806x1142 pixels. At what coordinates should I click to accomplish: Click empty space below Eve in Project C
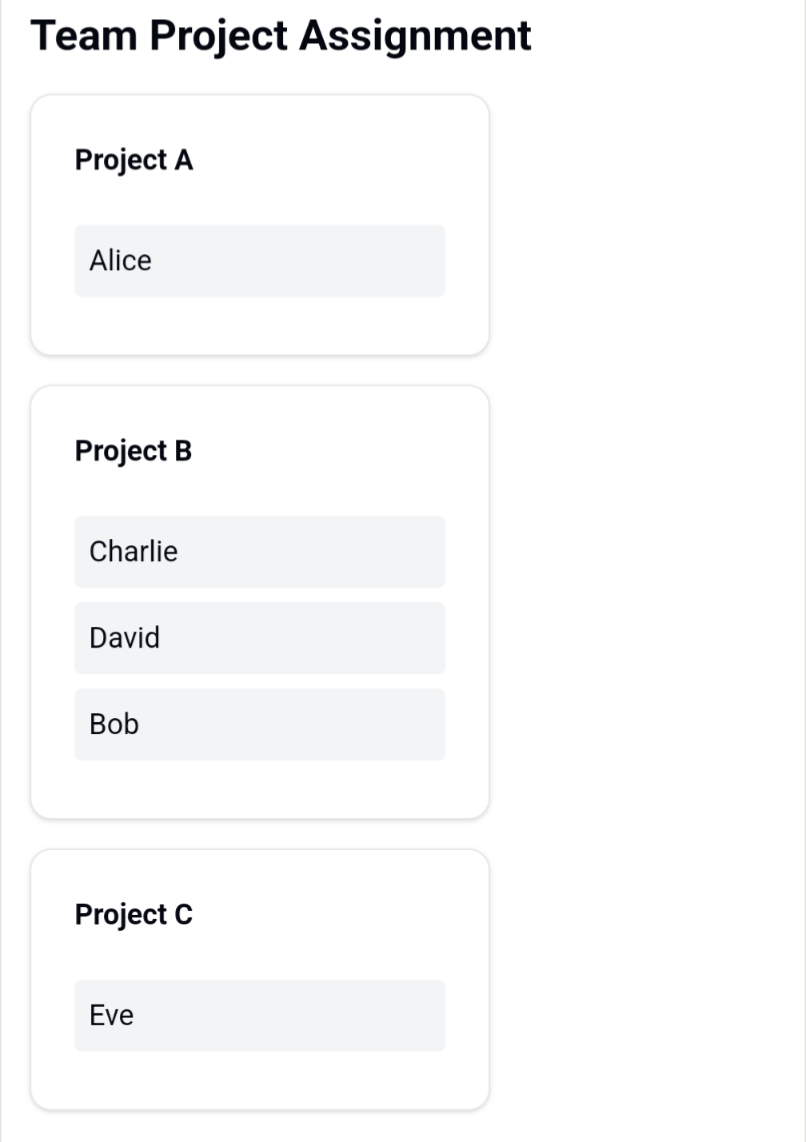(259, 1080)
